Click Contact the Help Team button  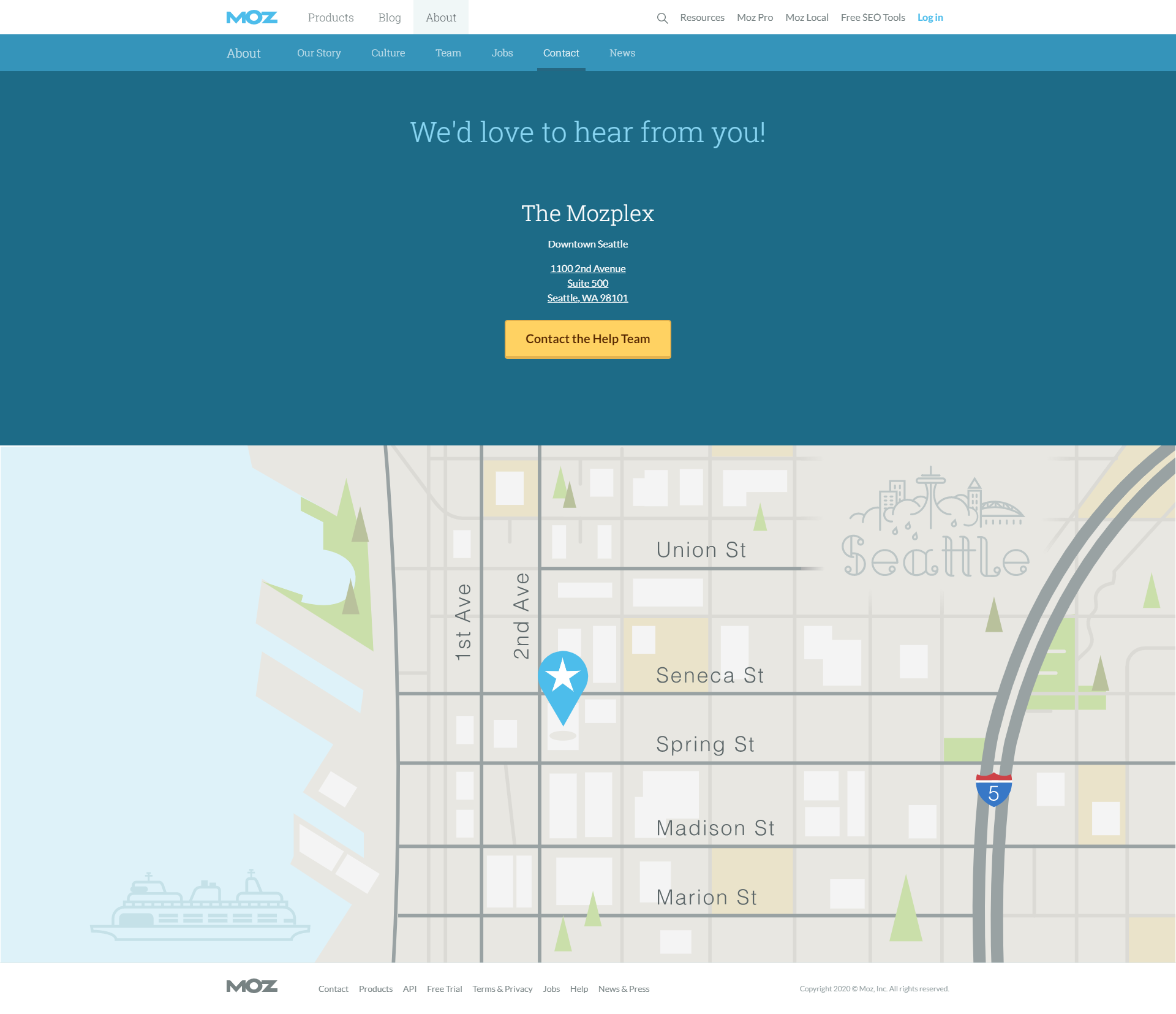(587, 338)
